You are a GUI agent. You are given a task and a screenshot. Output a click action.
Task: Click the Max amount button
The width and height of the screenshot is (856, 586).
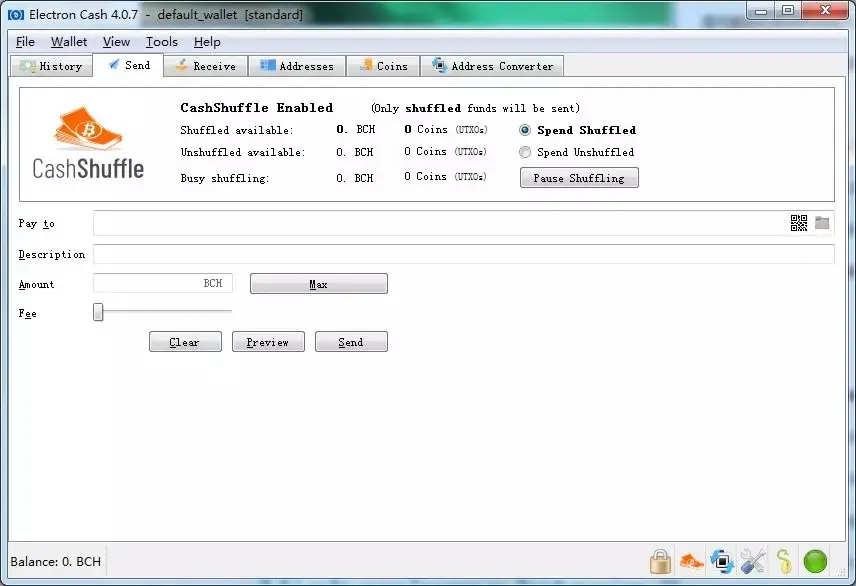coord(319,284)
